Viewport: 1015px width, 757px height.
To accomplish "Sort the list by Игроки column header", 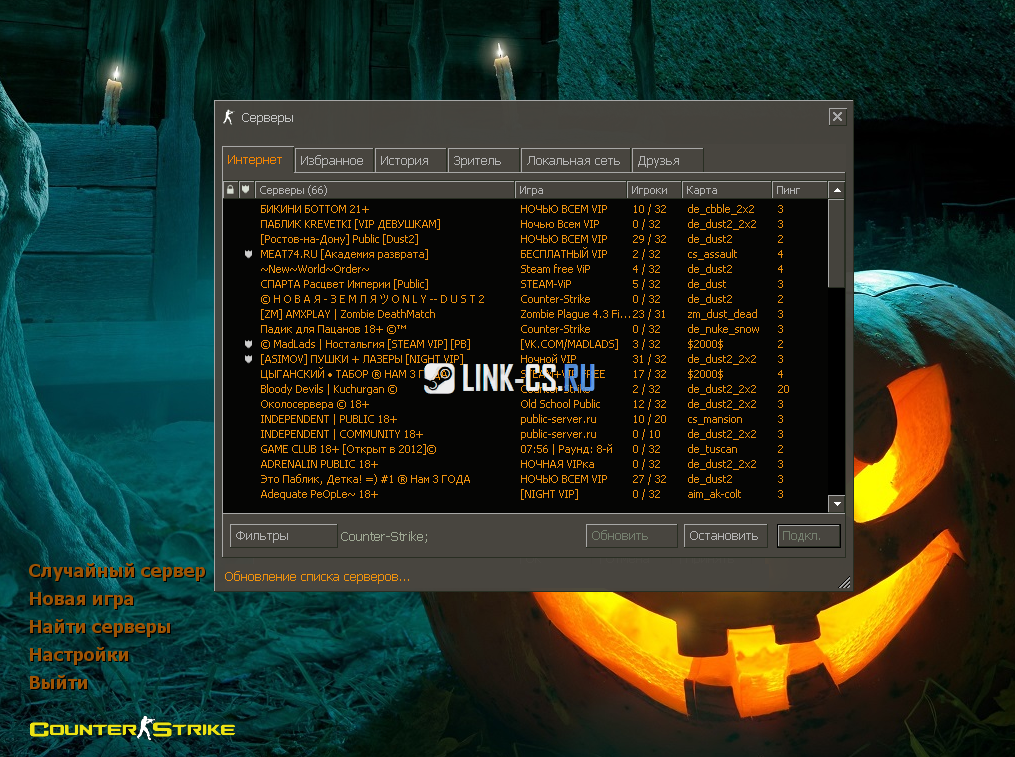I will pos(654,190).
